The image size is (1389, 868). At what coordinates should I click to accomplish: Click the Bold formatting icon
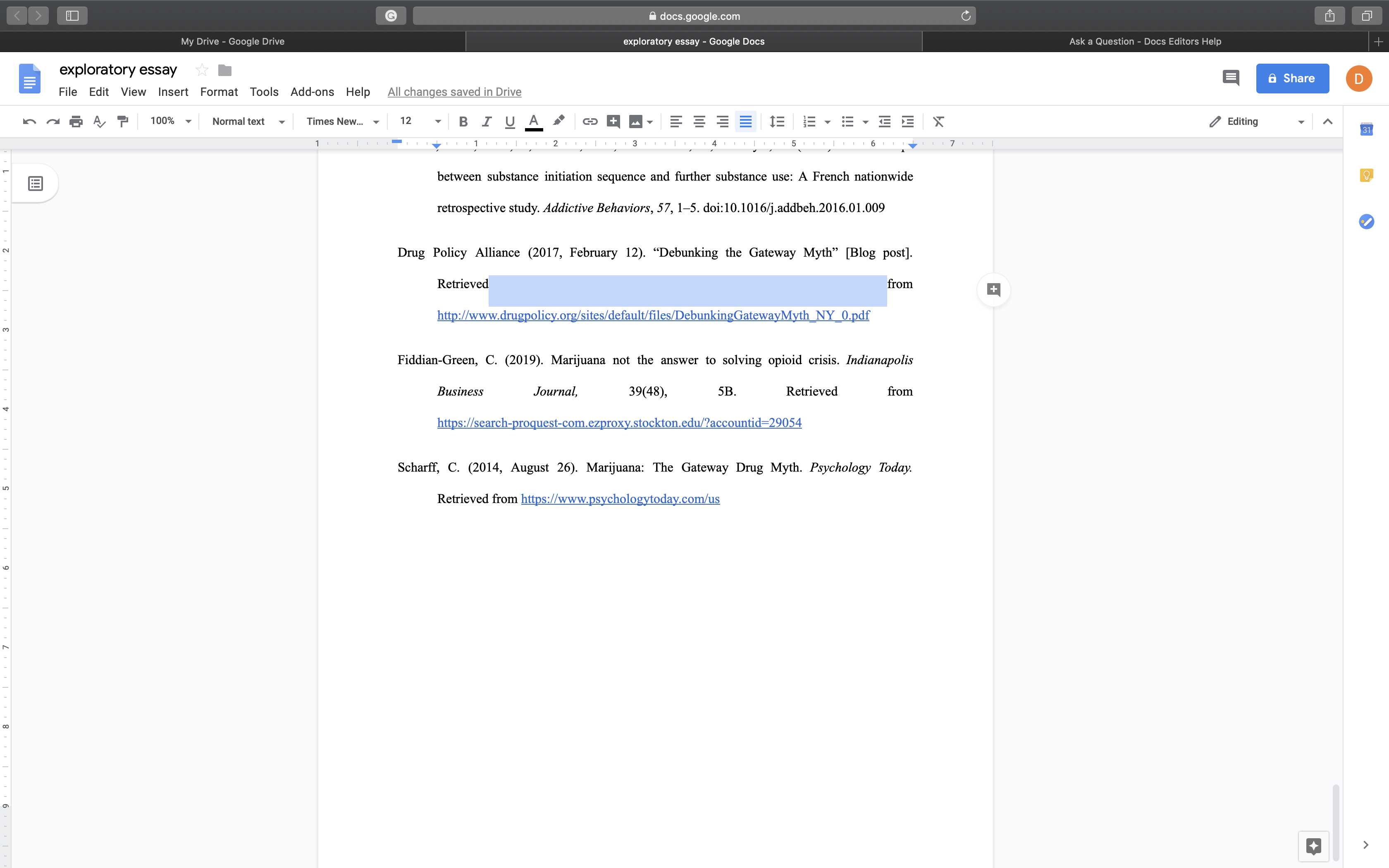[463, 121]
